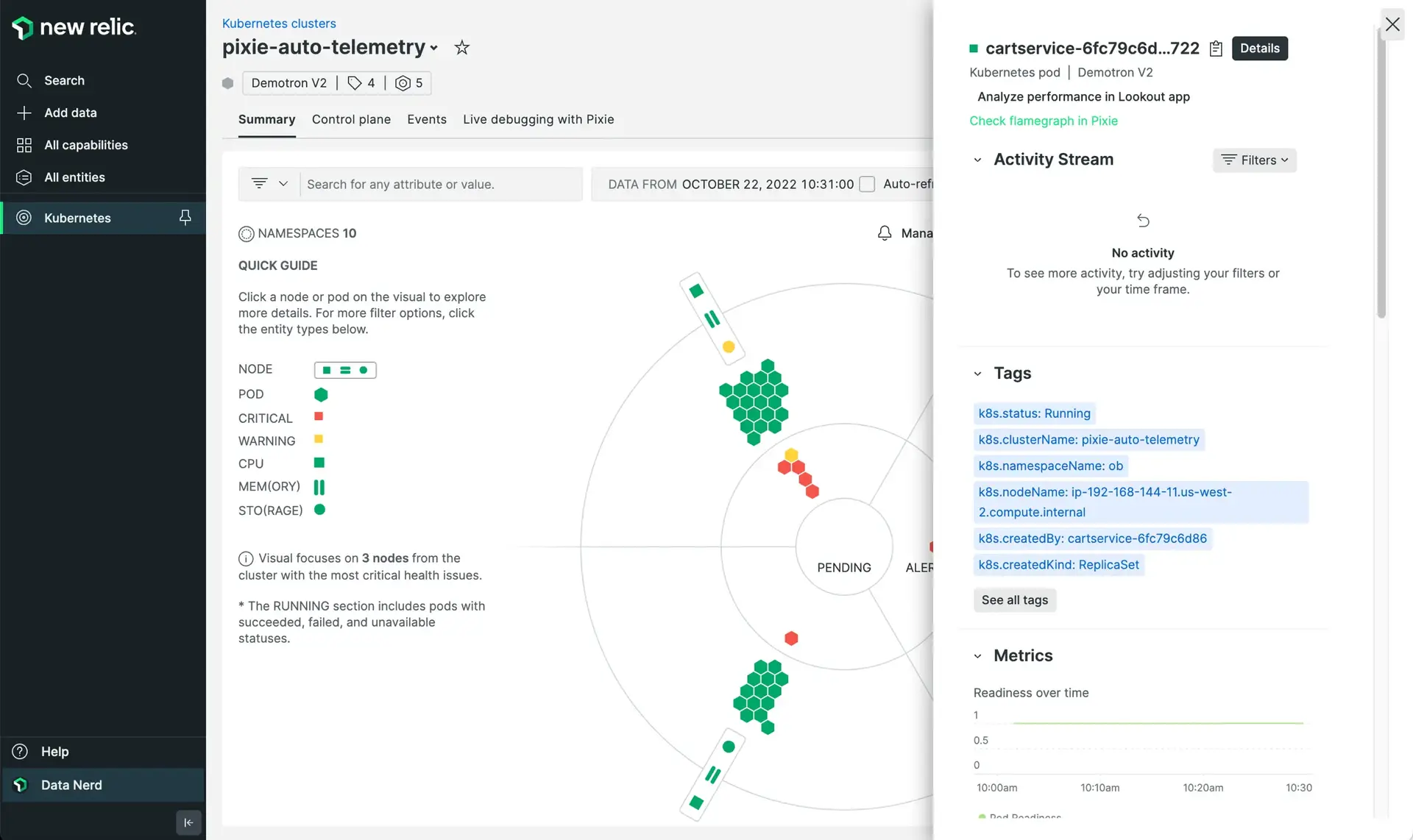The image size is (1413, 840).
Task: Enable the Auto-refresh checkbox
Action: pos(867,184)
